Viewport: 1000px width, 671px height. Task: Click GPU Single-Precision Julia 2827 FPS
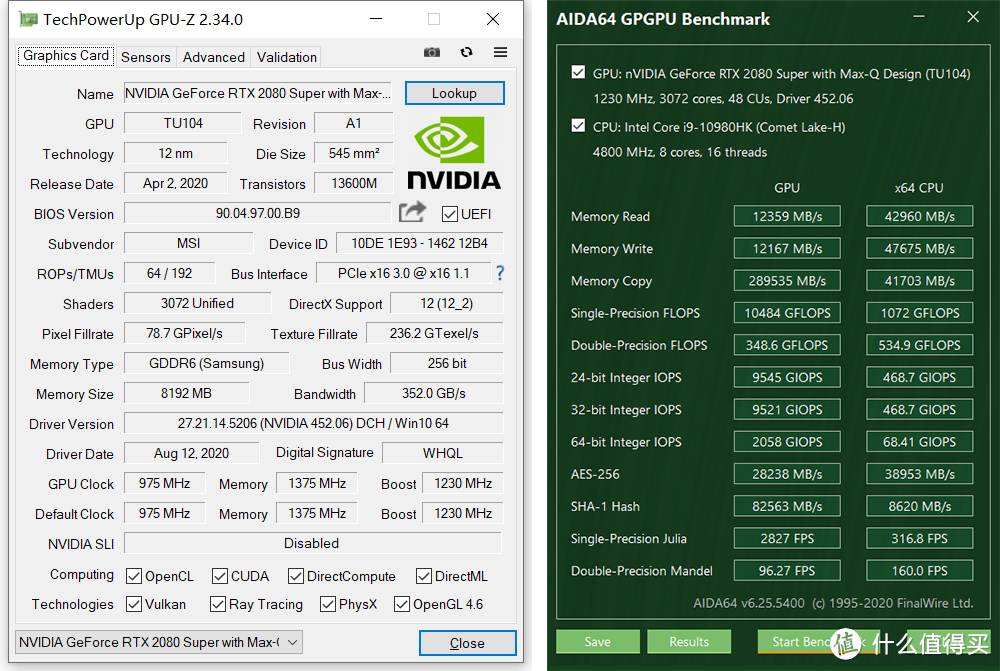click(x=787, y=538)
